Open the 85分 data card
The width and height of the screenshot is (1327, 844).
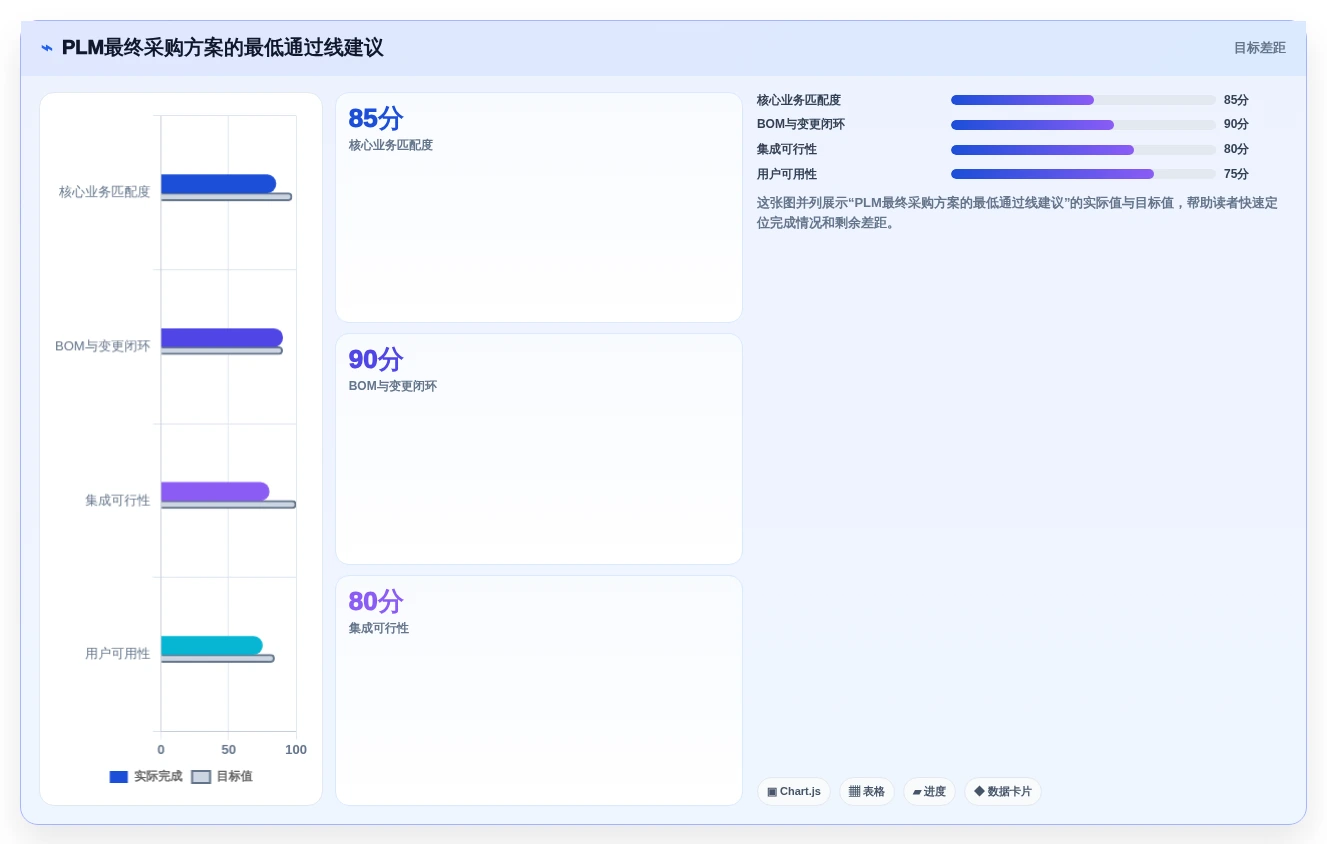tap(539, 208)
